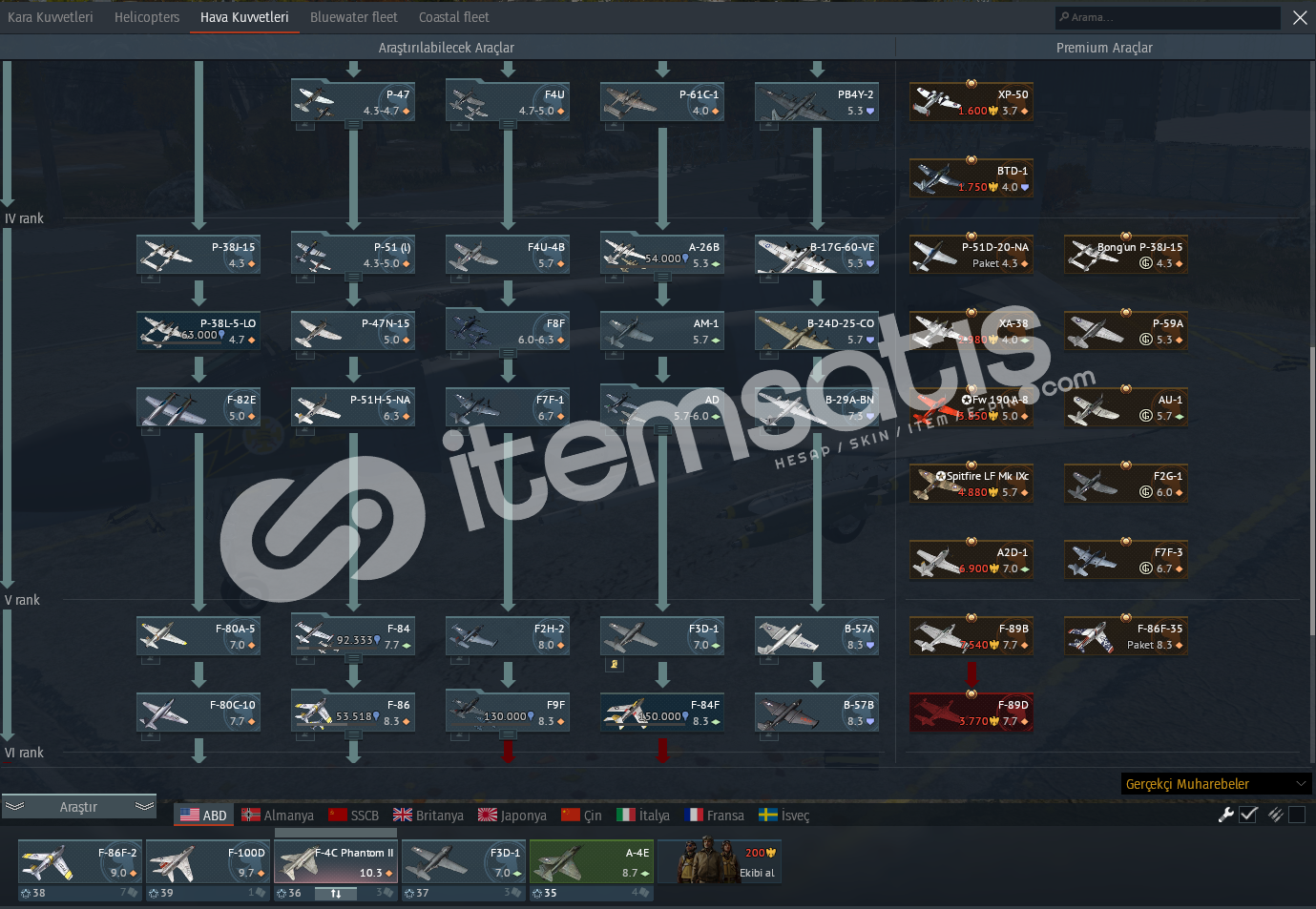Select the A-26B attacker card
The height and width of the screenshot is (909, 1316).
[x=662, y=255]
